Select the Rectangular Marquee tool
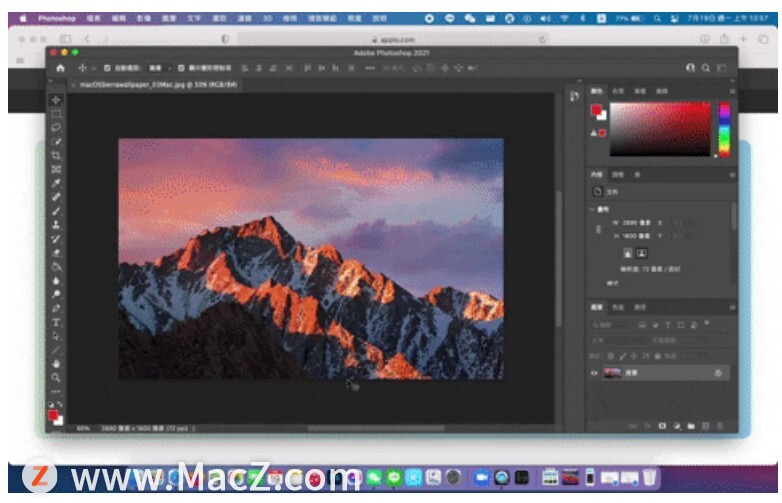The height and width of the screenshot is (503, 782). (56, 114)
